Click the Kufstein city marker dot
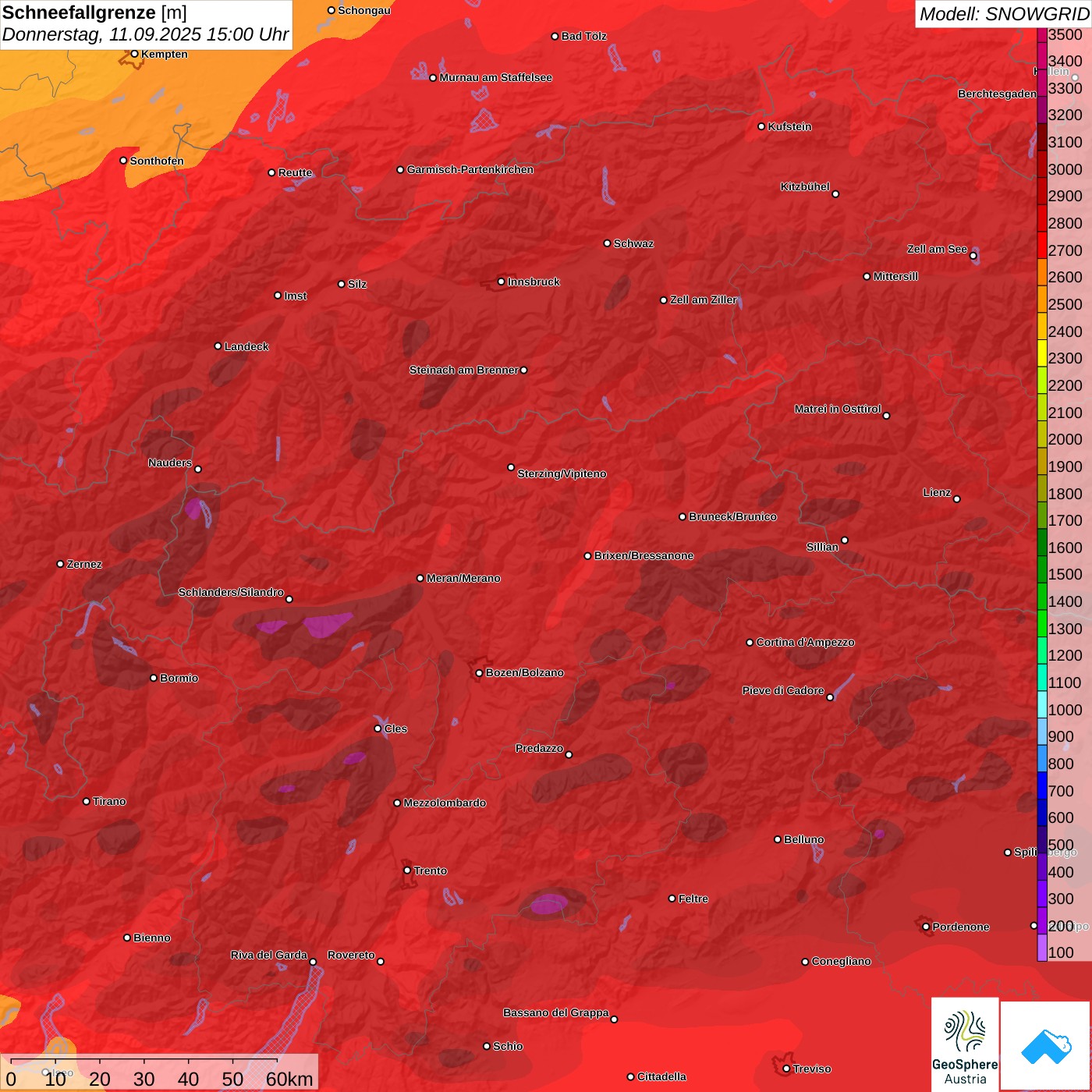The width and height of the screenshot is (1092, 1092). pos(761,126)
